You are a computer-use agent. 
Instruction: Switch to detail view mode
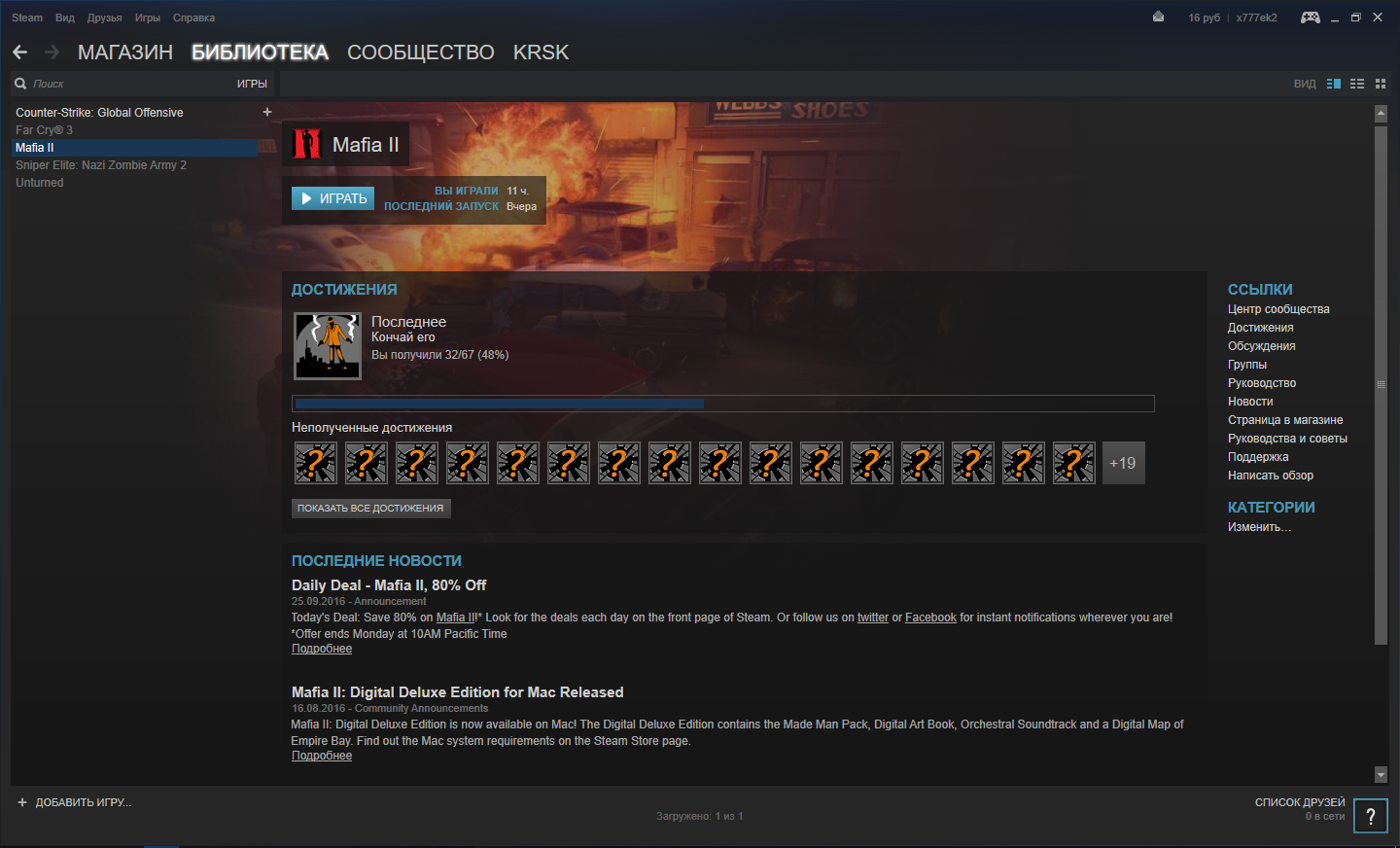1334,84
